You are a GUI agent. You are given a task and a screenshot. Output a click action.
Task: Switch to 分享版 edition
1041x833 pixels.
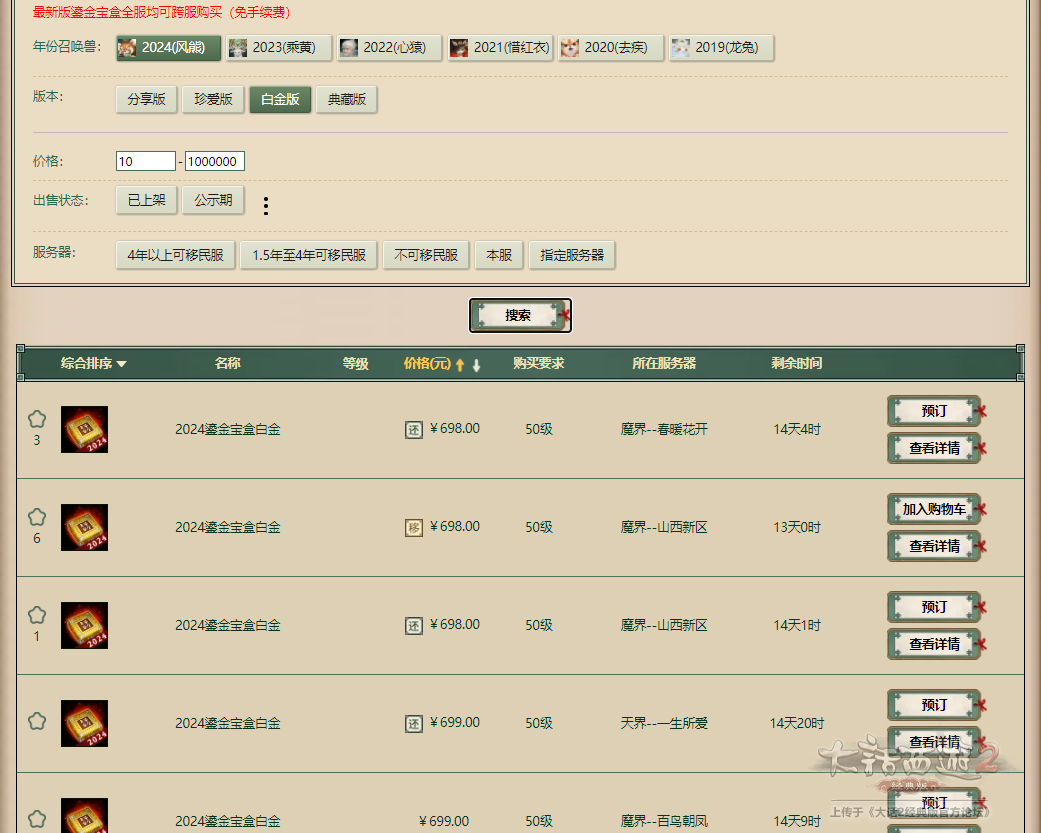146,99
